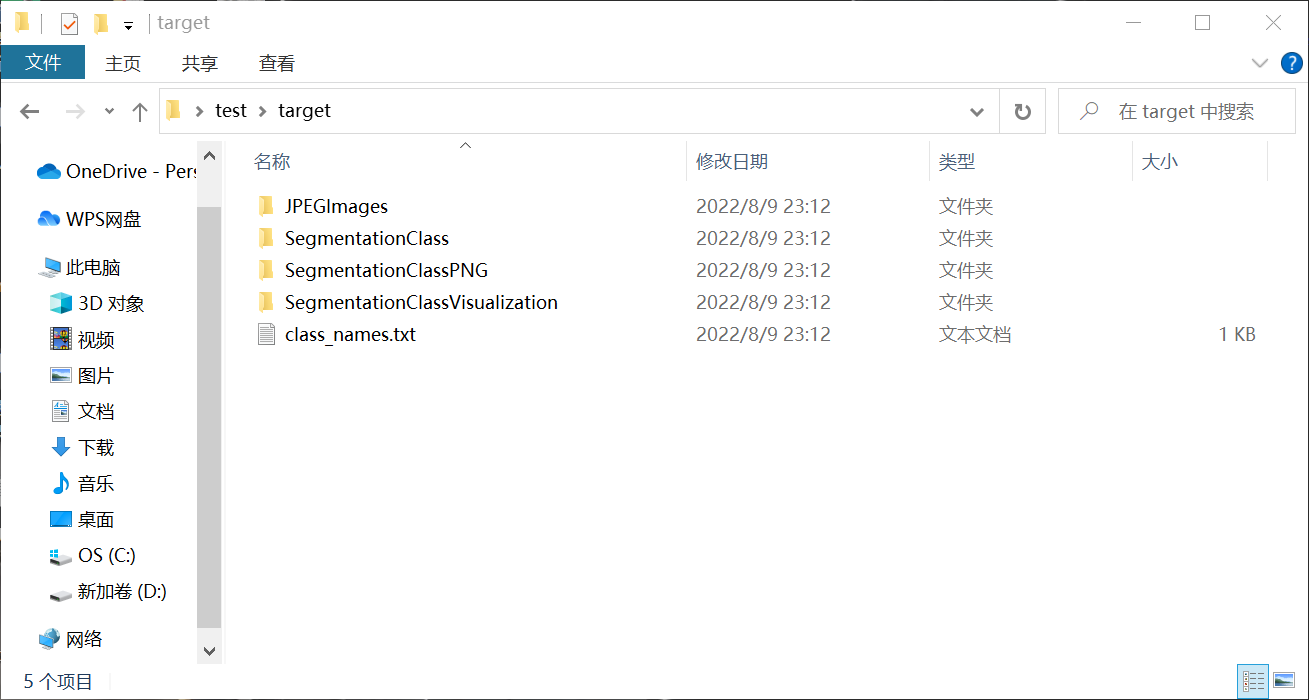Viewport: 1309px width, 700px height.
Task: Switch to the 共享 ribbon tab
Action: click(200, 63)
